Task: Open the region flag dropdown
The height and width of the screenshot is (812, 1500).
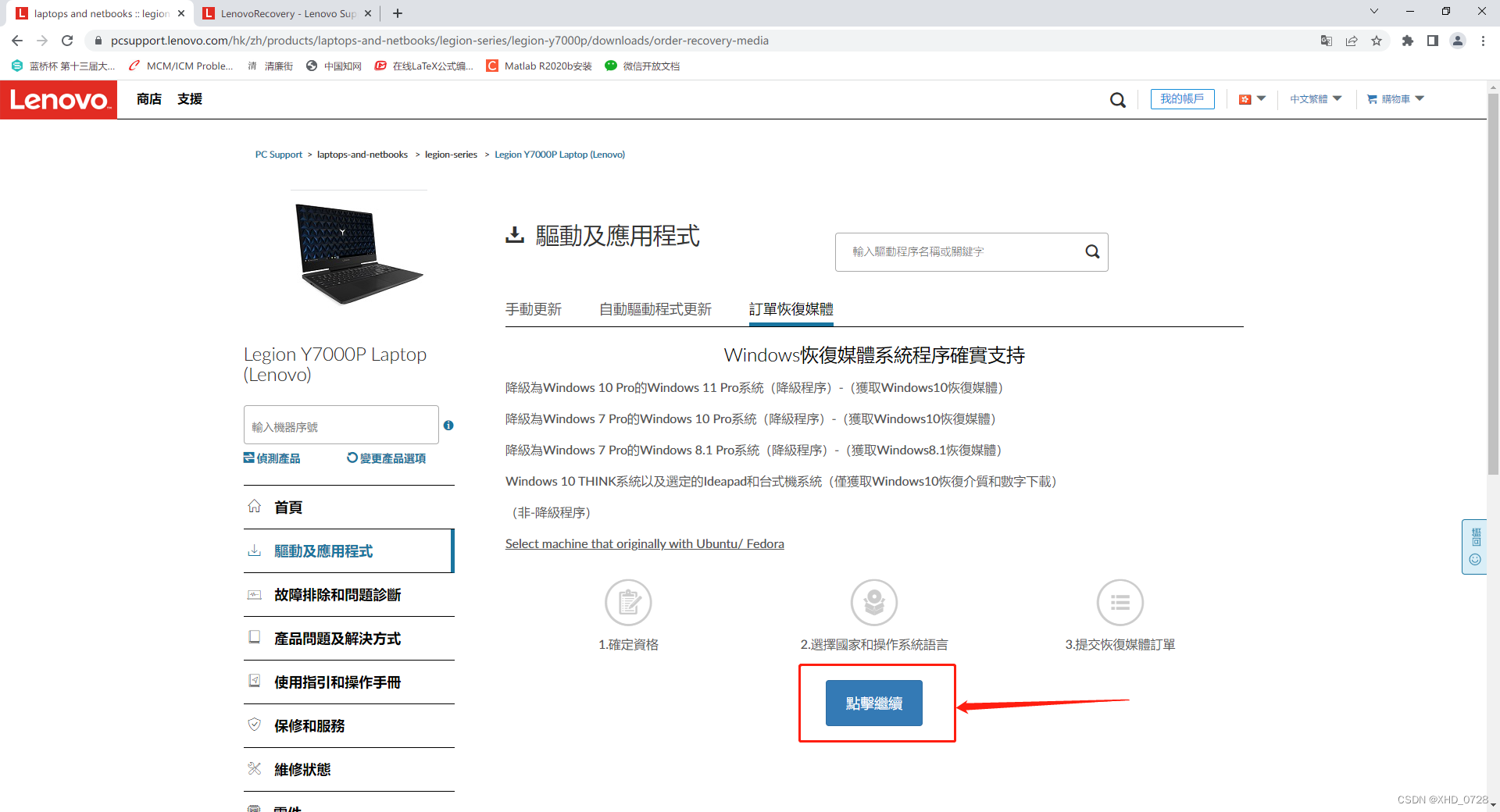Action: pos(1252,99)
